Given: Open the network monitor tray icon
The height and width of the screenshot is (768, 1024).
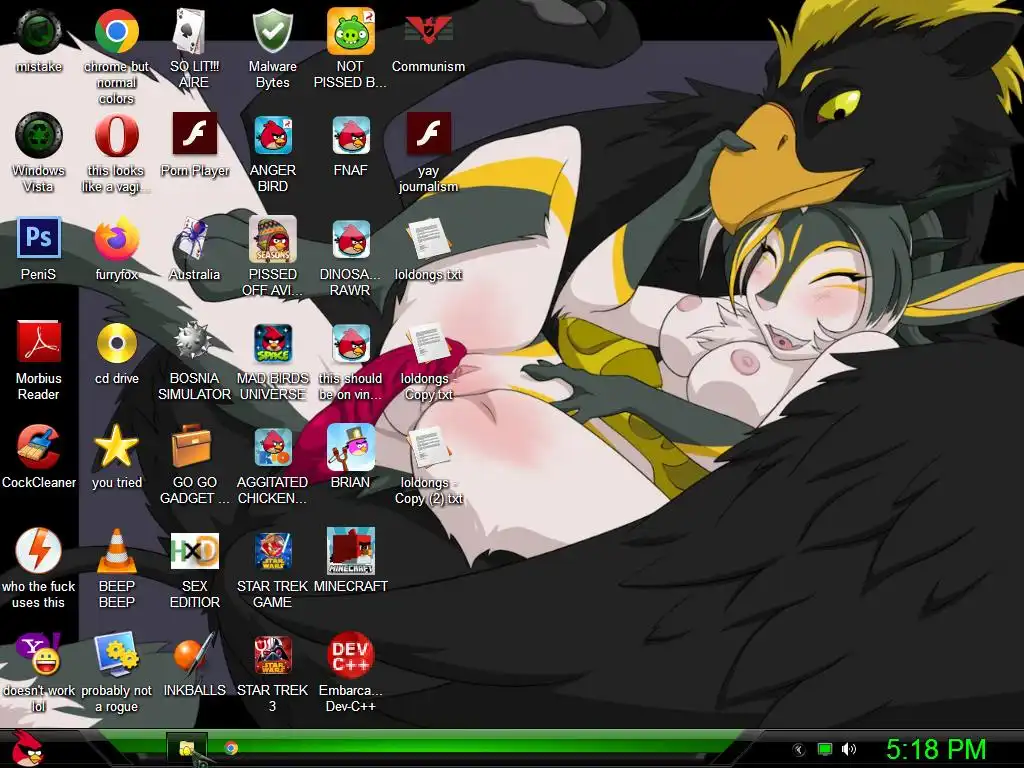Looking at the screenshot, I should (x=825, y=750).
